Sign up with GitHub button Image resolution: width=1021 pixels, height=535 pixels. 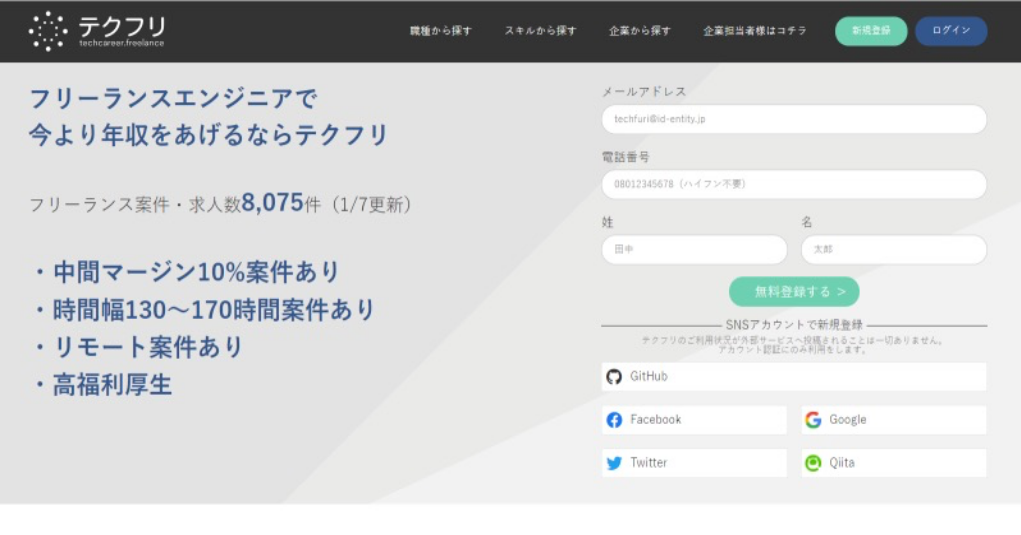click(x=794, y=377)
